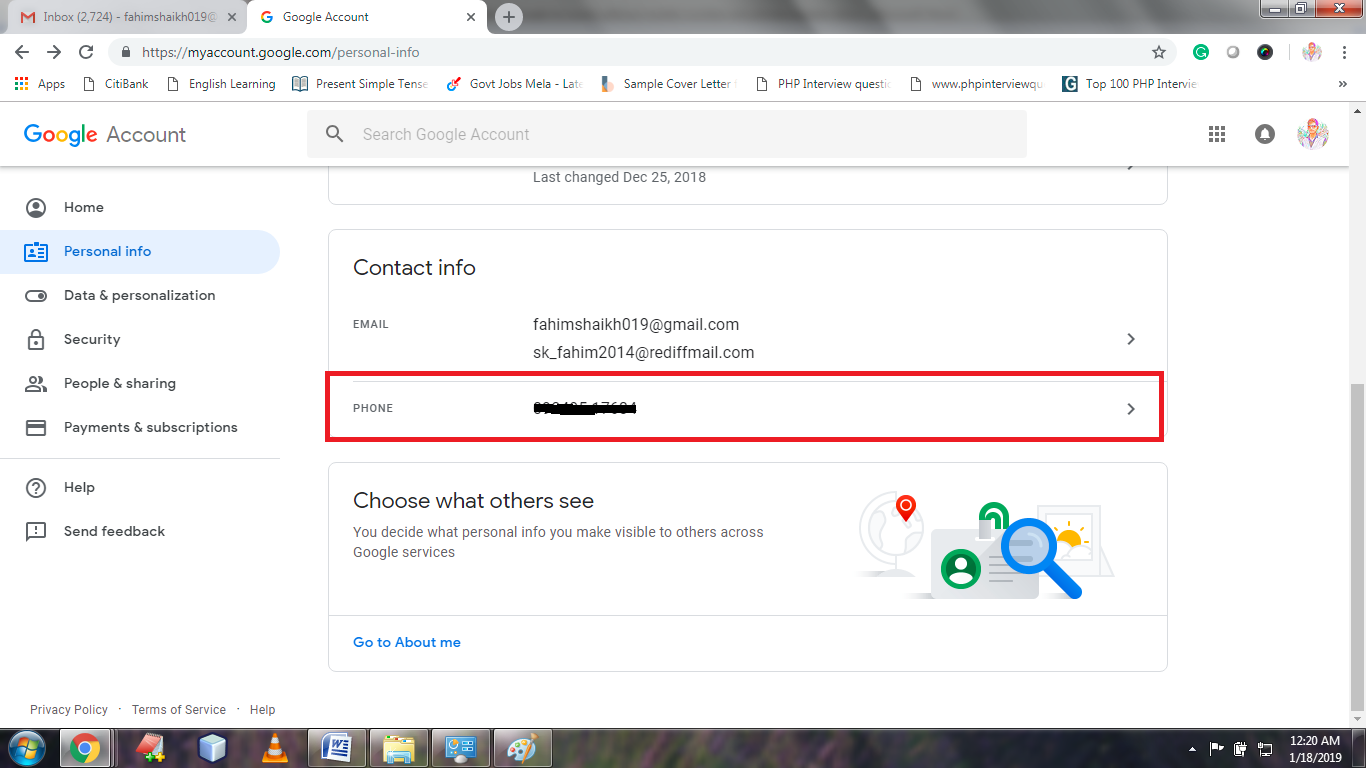Click the Search Google Account field
This screenshot has width=1366, height=768.
point(600,133)
